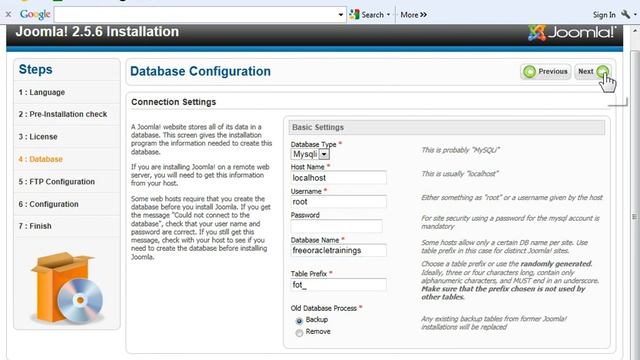The height and width of the screenshot is (360, 640).
Task: Select step 1 : Language
Action: coord(42,92)
